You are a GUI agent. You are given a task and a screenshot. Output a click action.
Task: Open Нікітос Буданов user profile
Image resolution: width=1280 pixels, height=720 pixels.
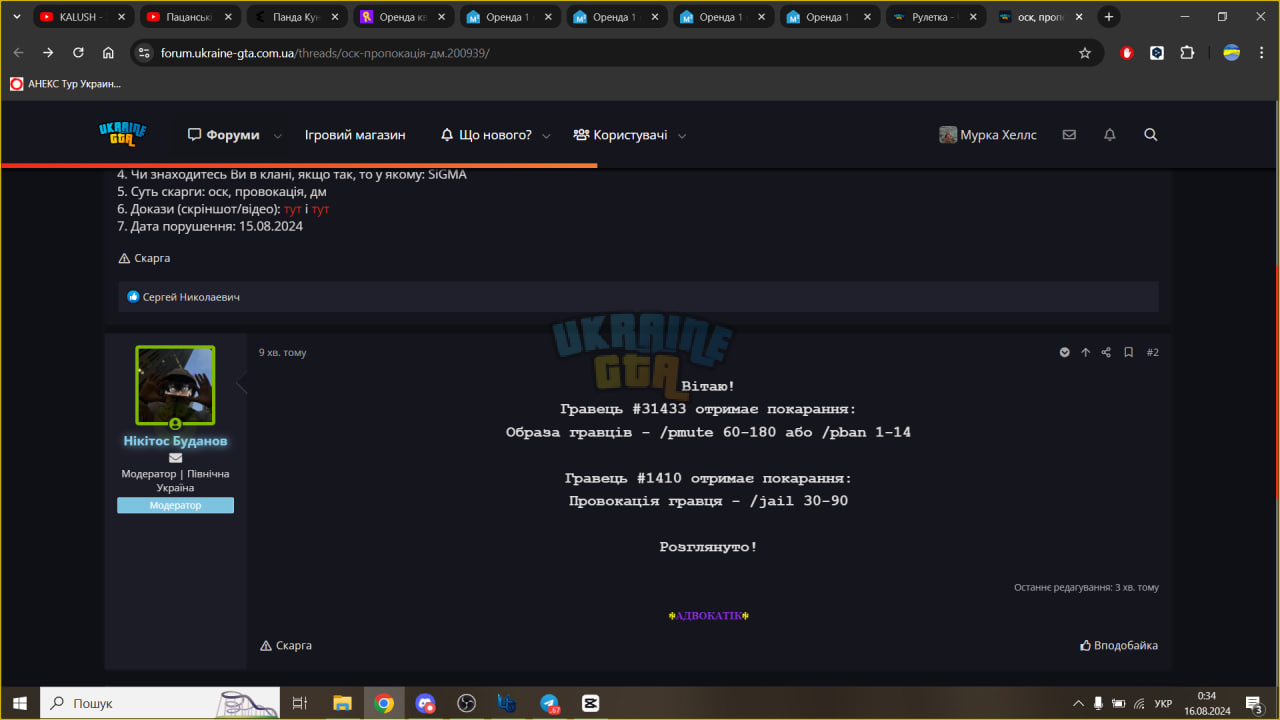click(175, 441)
